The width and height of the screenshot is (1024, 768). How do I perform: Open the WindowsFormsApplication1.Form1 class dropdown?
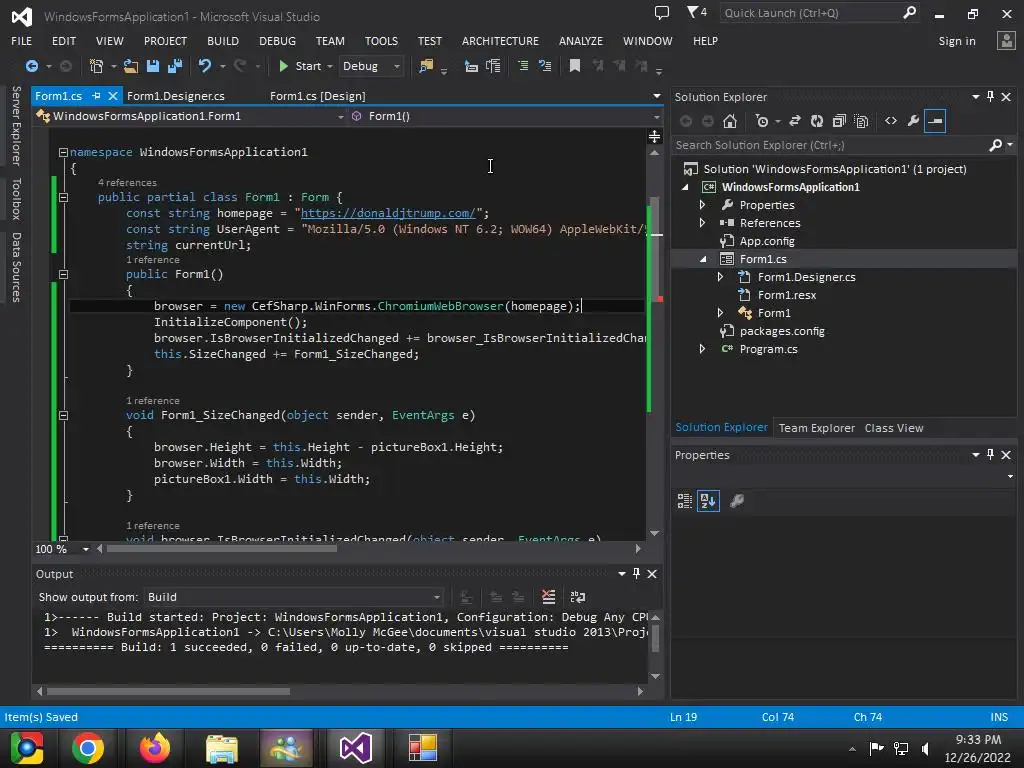tap(190, 116)
